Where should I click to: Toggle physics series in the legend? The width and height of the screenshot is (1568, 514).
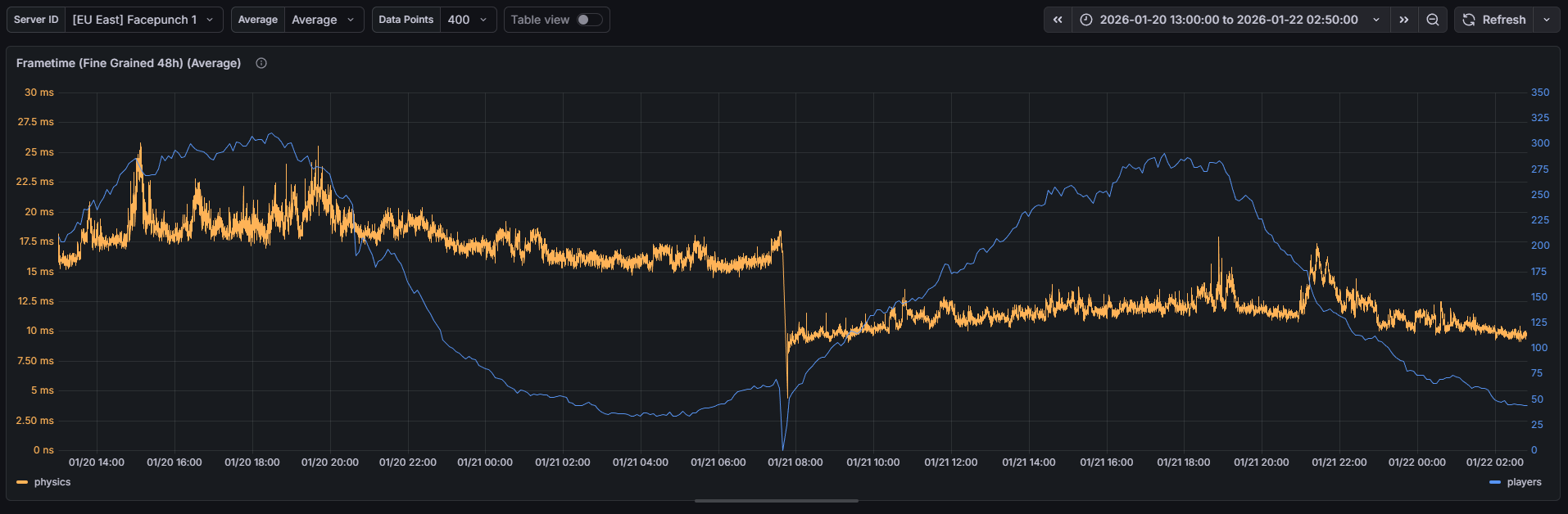coord(52,482)
